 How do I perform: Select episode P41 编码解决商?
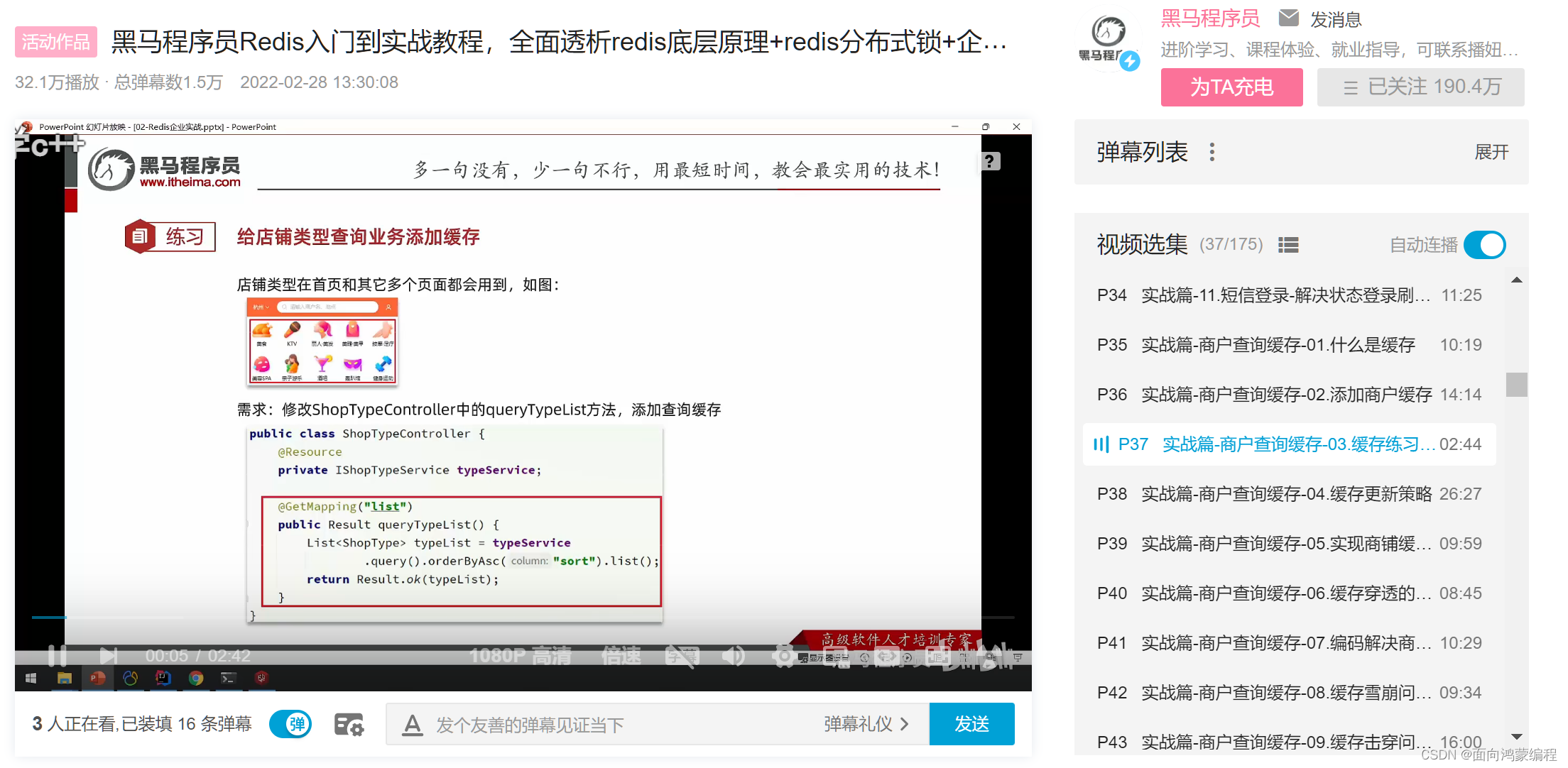point(1289,643)
